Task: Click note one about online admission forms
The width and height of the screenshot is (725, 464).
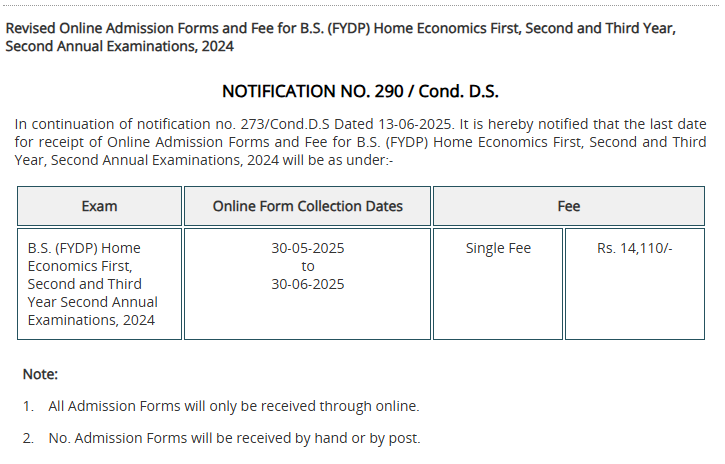Action: click(221, 406)
